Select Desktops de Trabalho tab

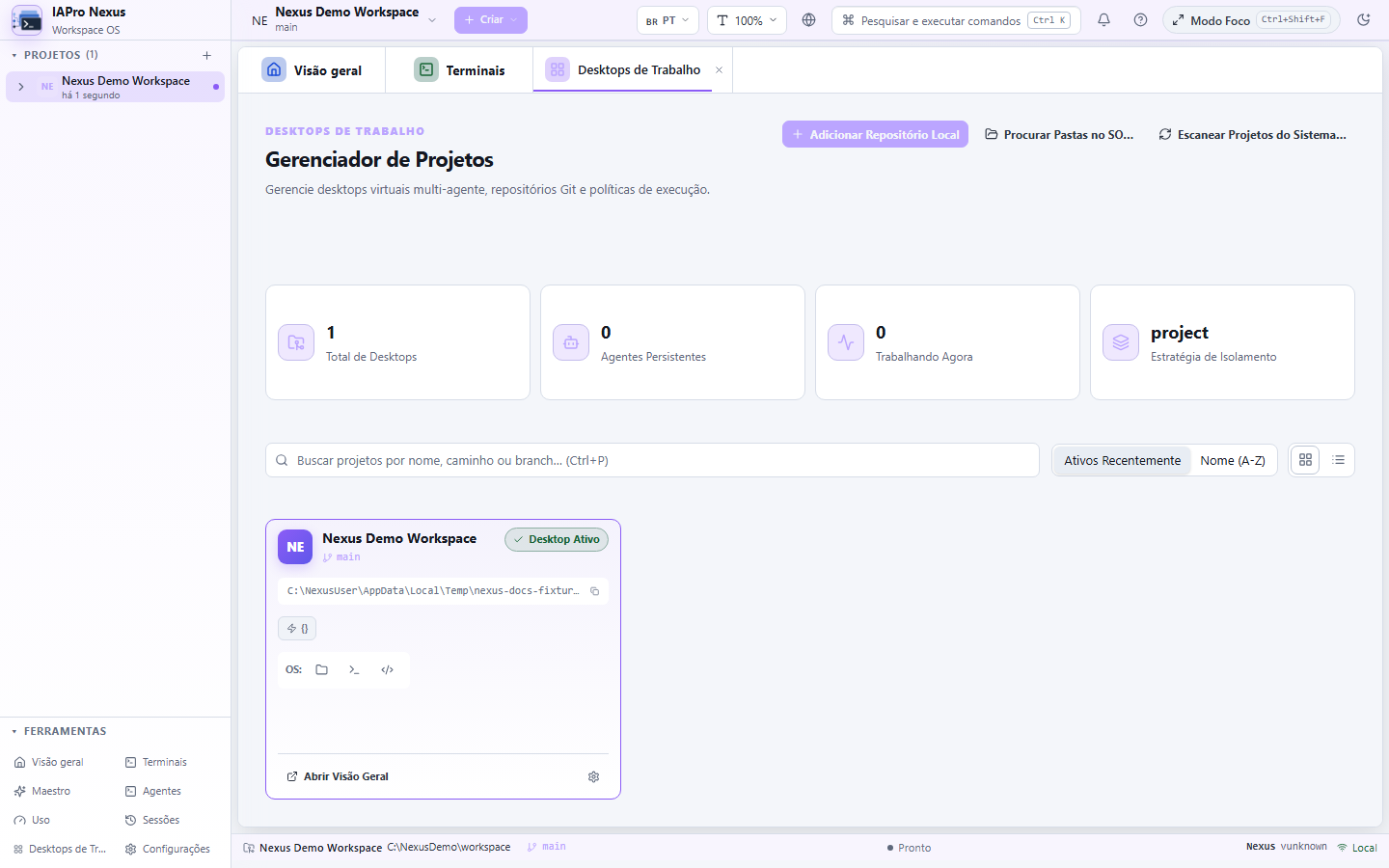[623, 70]
